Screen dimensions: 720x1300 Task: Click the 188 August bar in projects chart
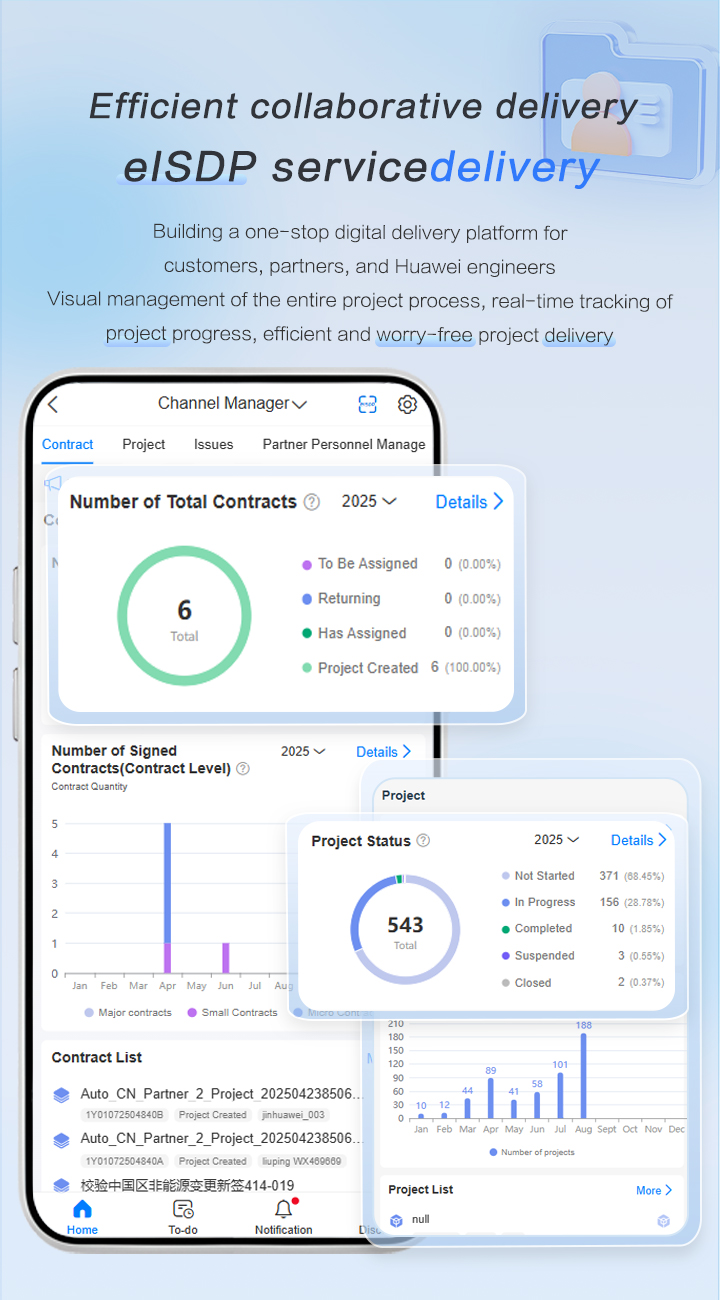[583, 1075]
